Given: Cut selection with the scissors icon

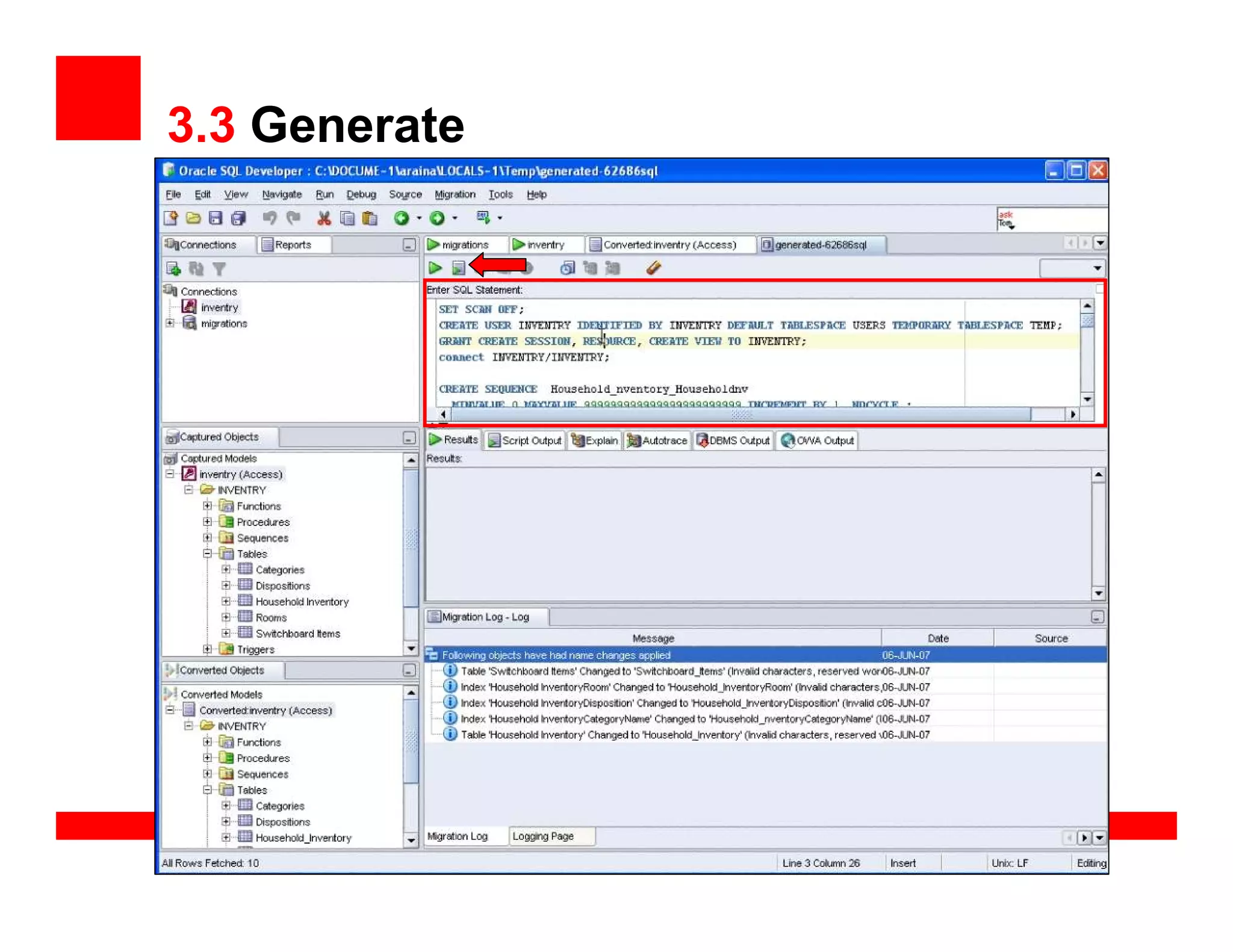Looking at the screenshot, I should tap(324, 218).
